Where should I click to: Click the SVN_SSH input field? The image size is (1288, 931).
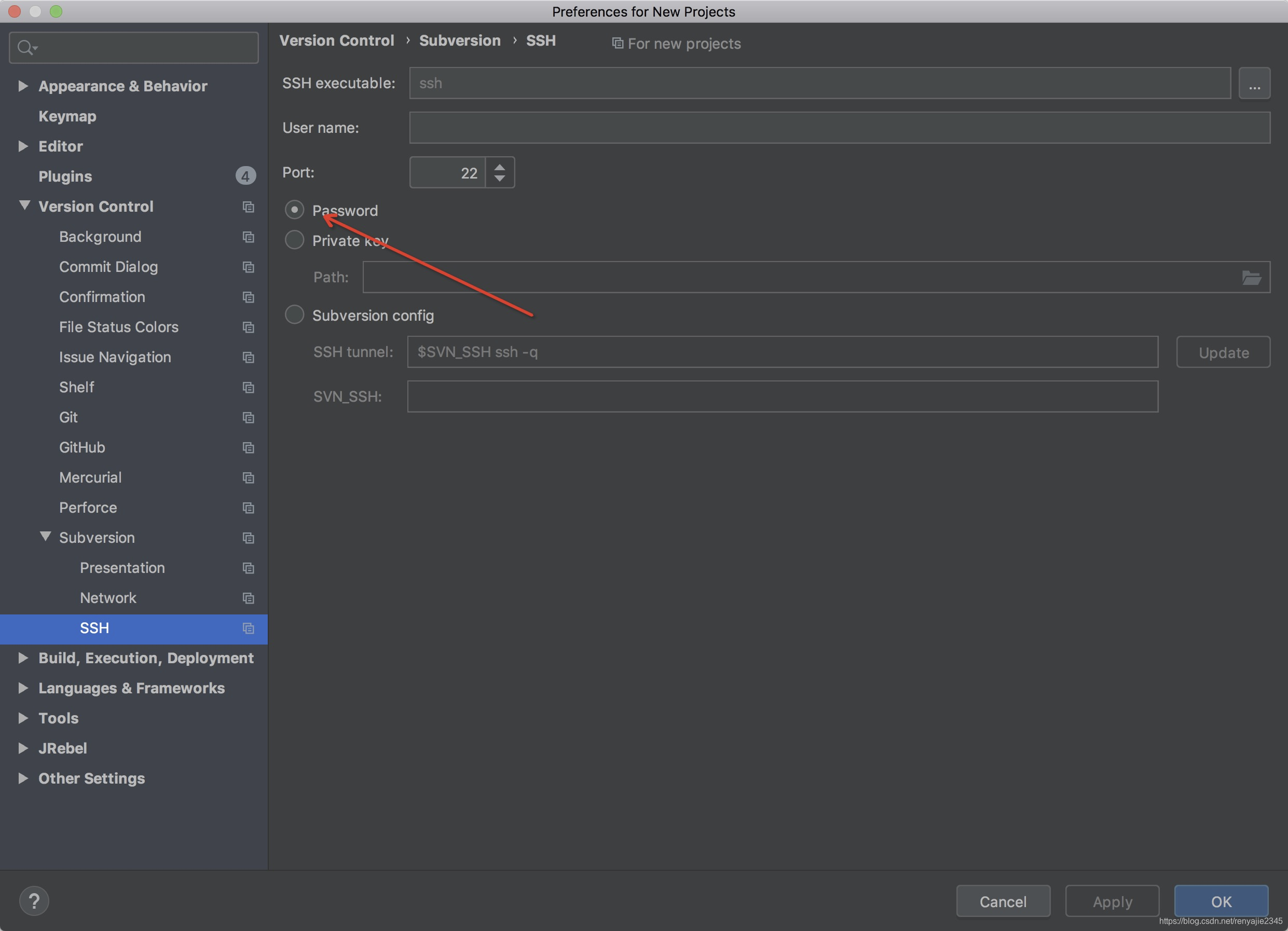pos(783,396)
